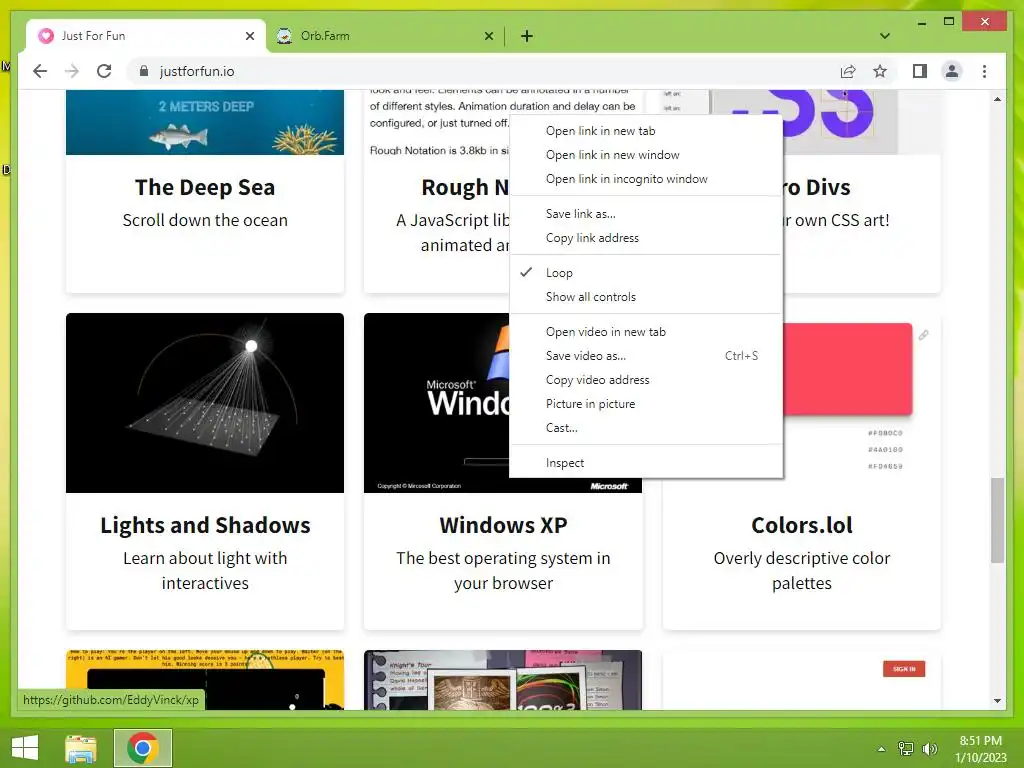The image size is (1024, 768).
Task: Click the Lights and Shadows thumbnail
Action: tap(204, 403)
